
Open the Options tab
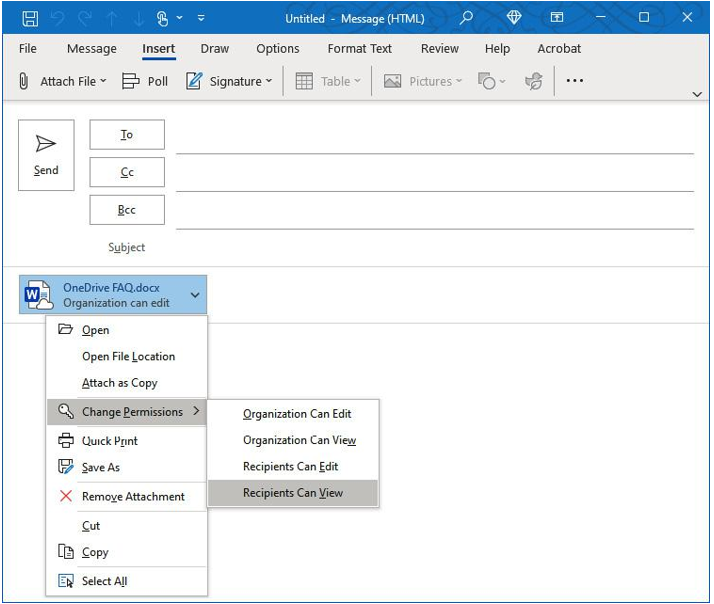click(278, 48)
